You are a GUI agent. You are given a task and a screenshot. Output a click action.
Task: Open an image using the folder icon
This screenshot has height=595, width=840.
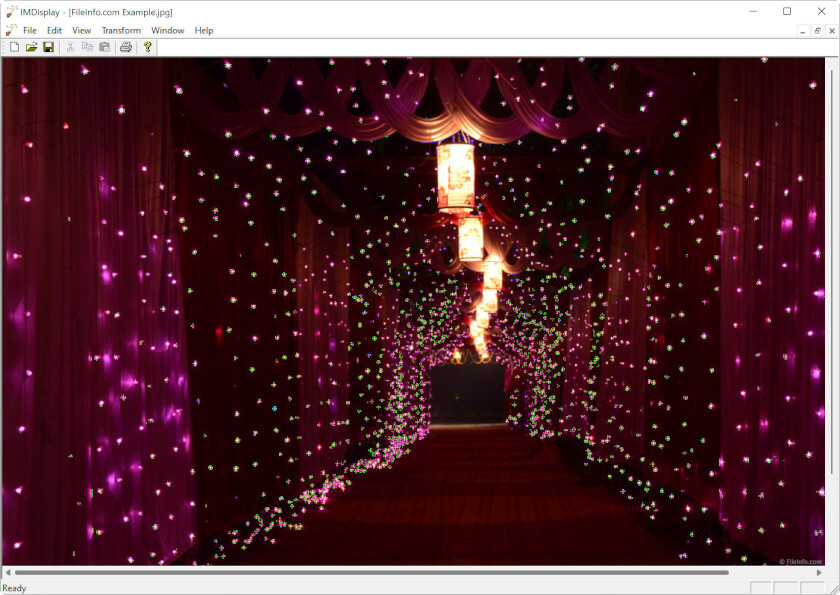pos(30,48)
